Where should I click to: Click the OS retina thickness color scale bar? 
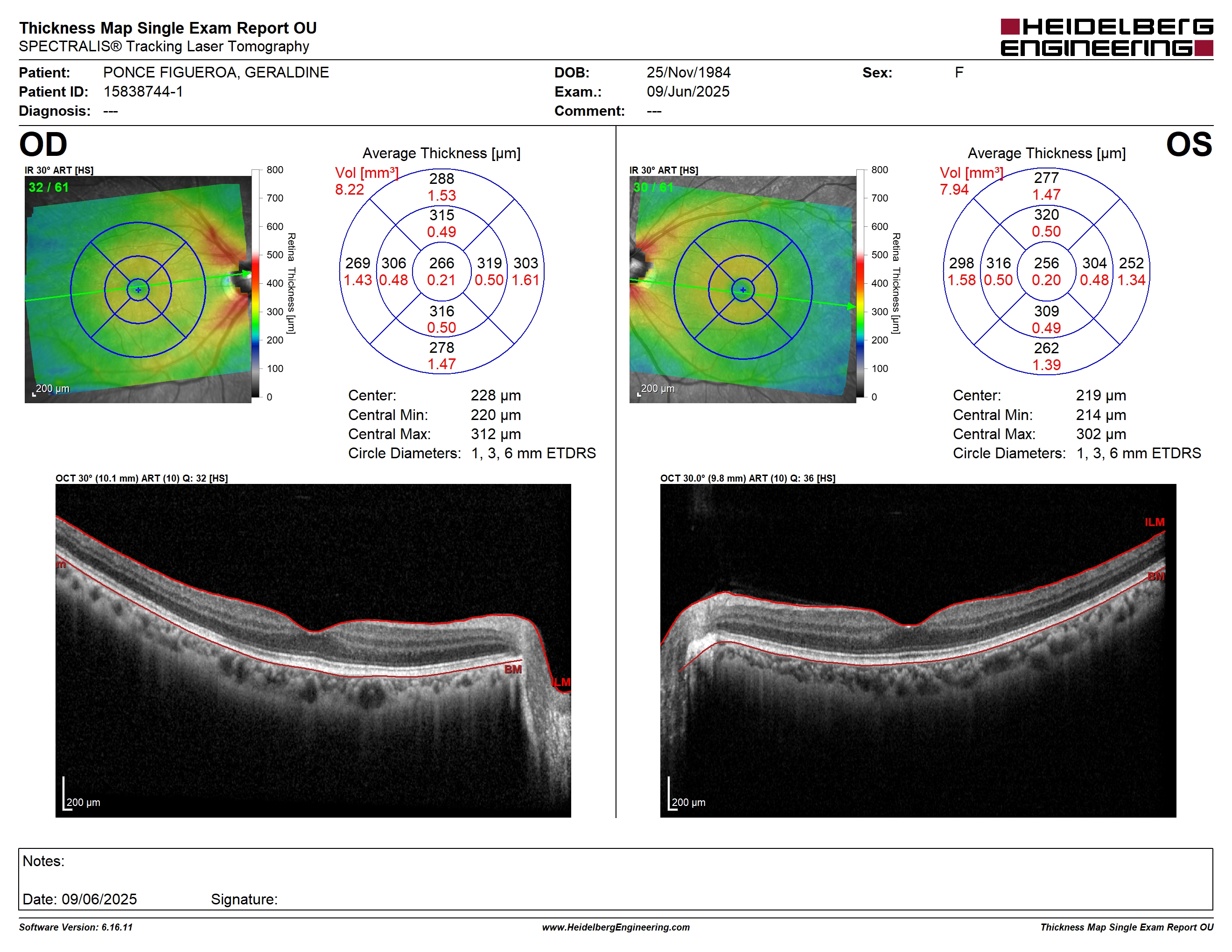point(860,283)
